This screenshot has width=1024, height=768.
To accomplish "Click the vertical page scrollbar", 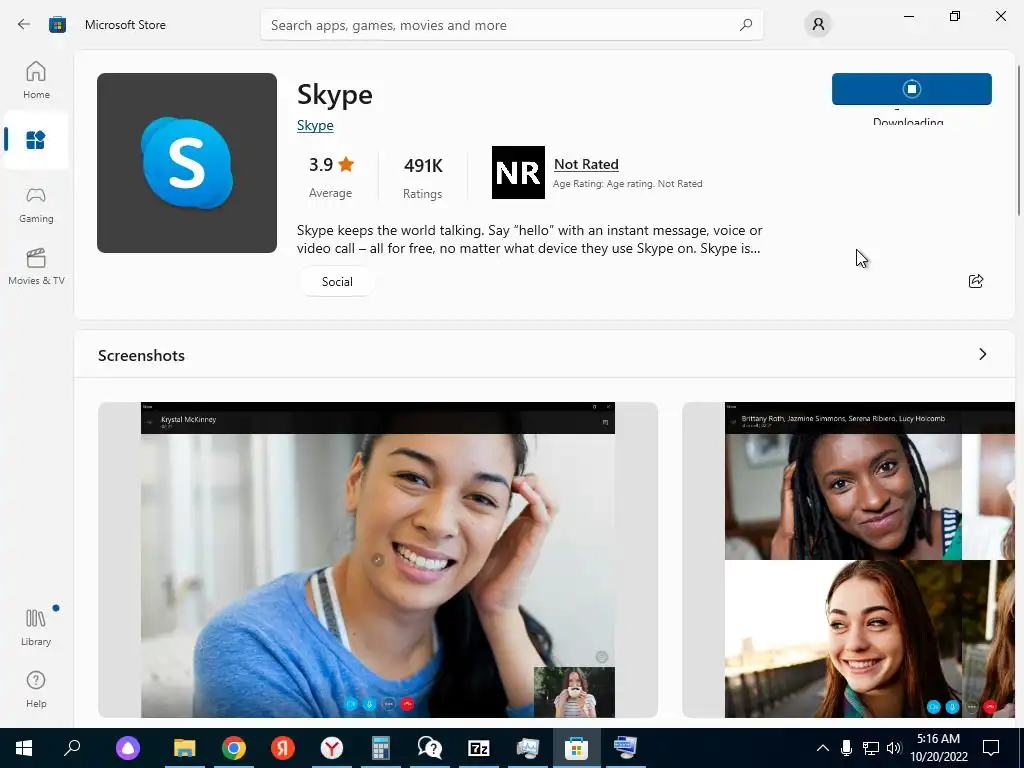I will [x=1019, y=140].
